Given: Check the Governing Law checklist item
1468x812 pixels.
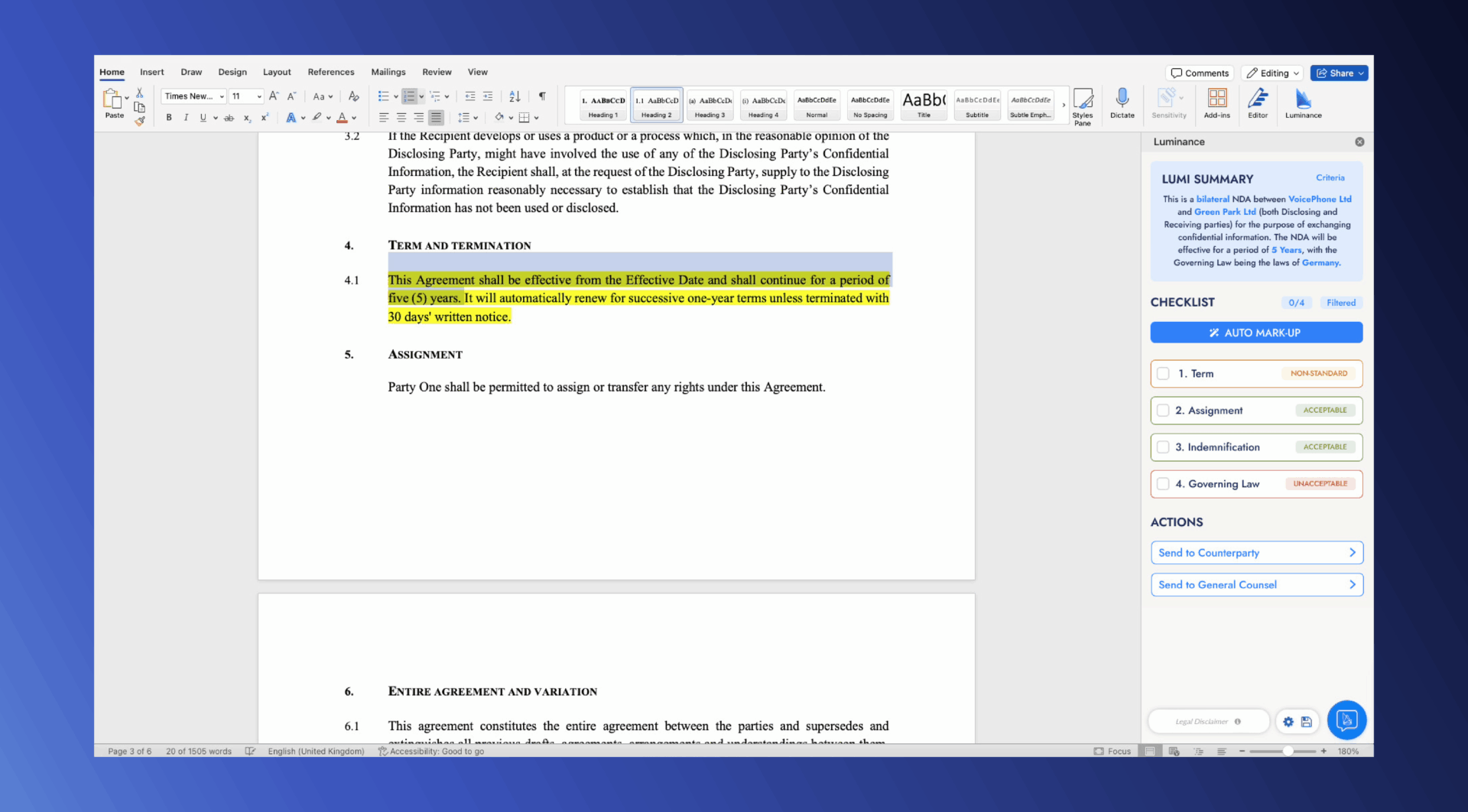Looking at the screenshot, I should pos(1164,483).
